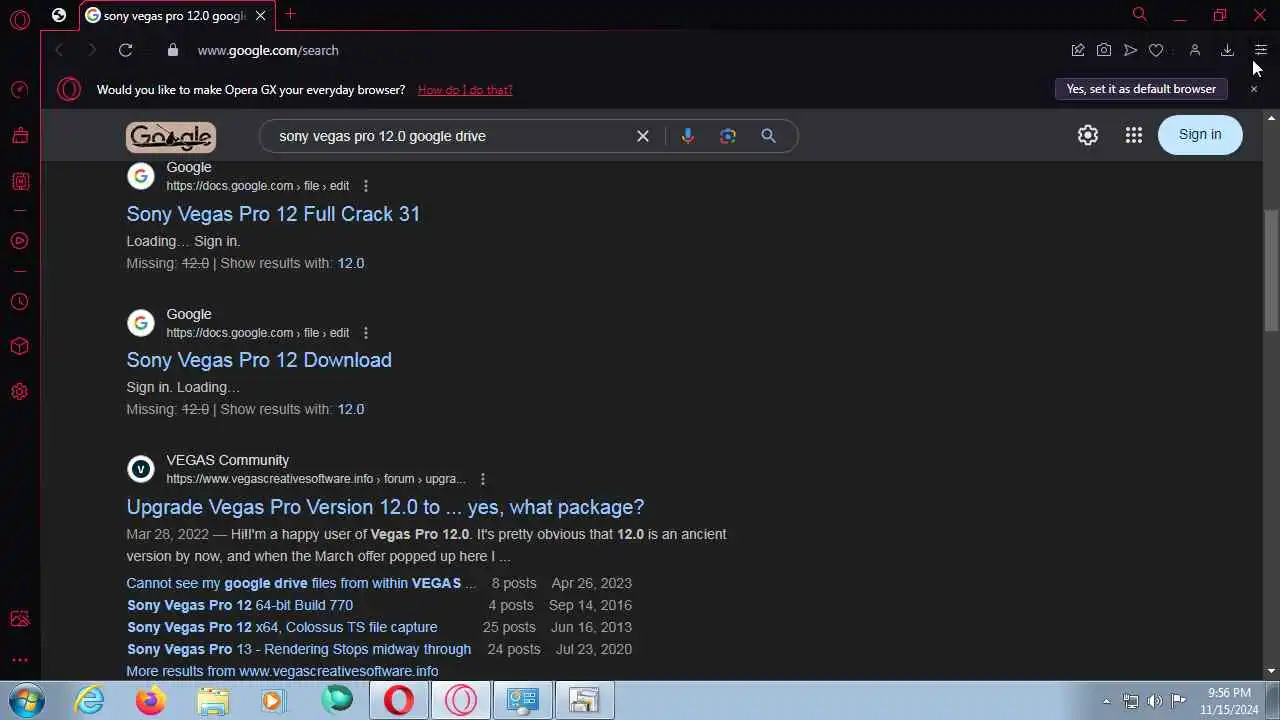Open sidebar Settings gear icon
The width and height of the screenshot is (1280, 720).
(x=19, y=392)
